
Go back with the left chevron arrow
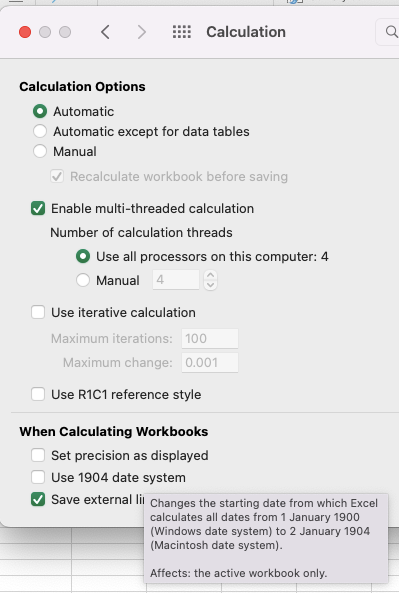(106, 32)
